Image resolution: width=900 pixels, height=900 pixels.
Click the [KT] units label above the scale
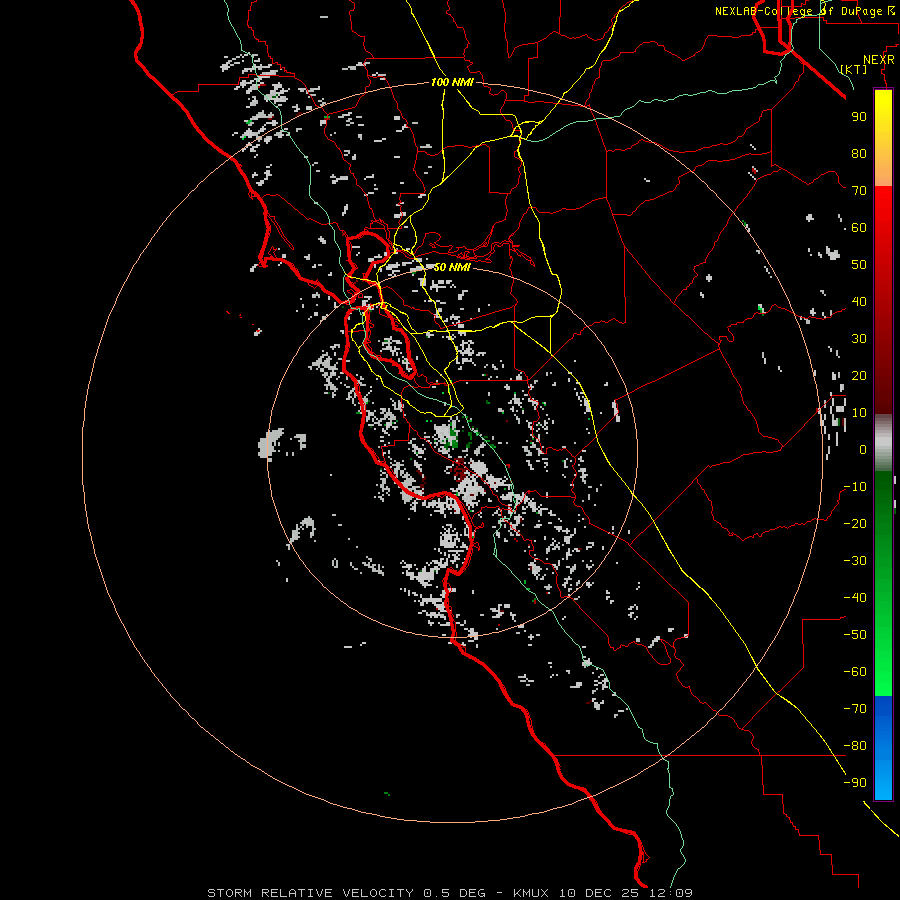tap(854, 69)
